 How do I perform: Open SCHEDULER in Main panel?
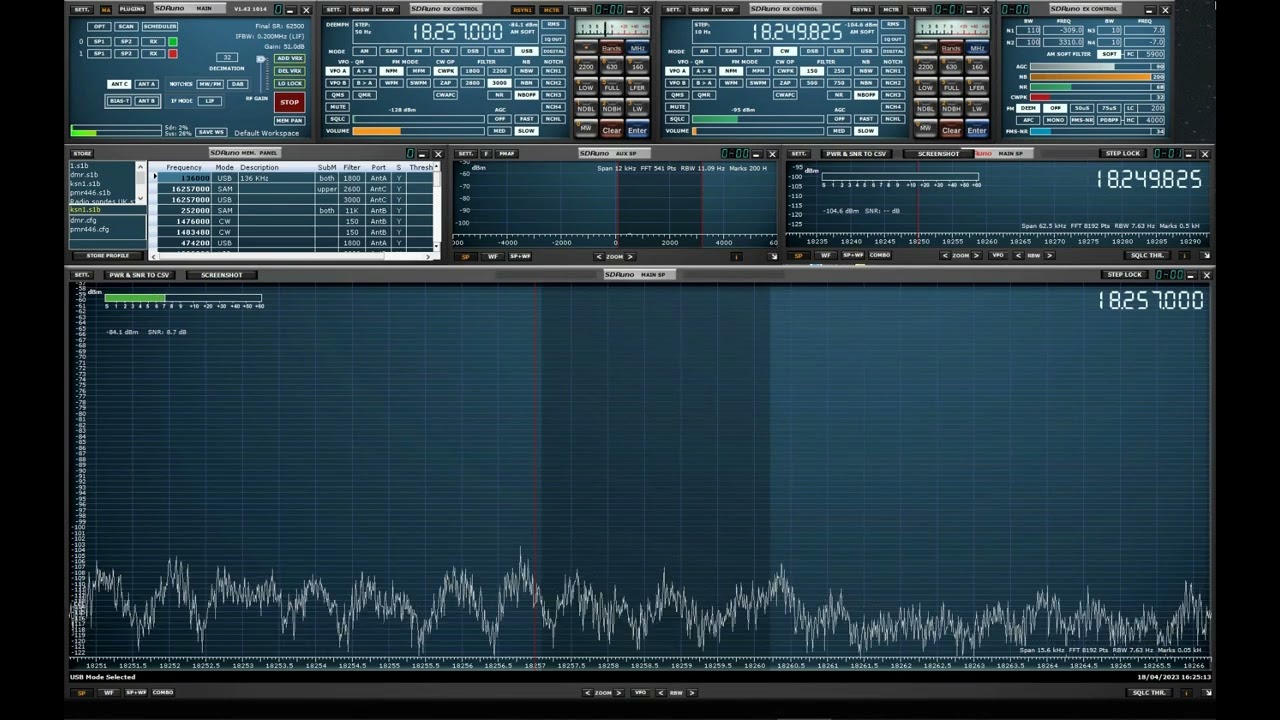click(x=160, y=26)
